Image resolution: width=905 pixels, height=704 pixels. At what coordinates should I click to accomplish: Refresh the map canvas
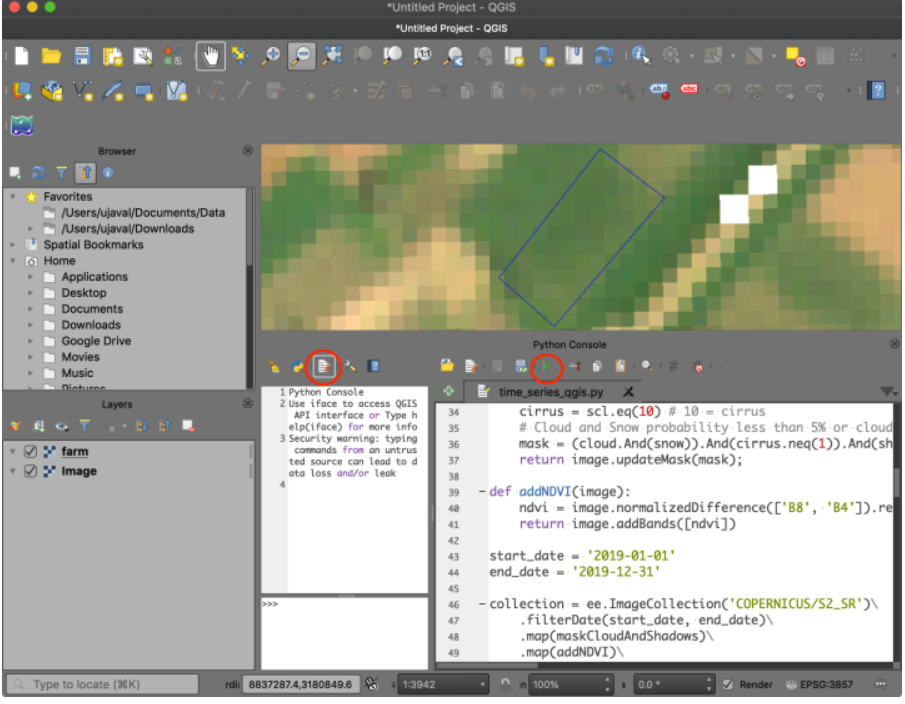point(604,56)
